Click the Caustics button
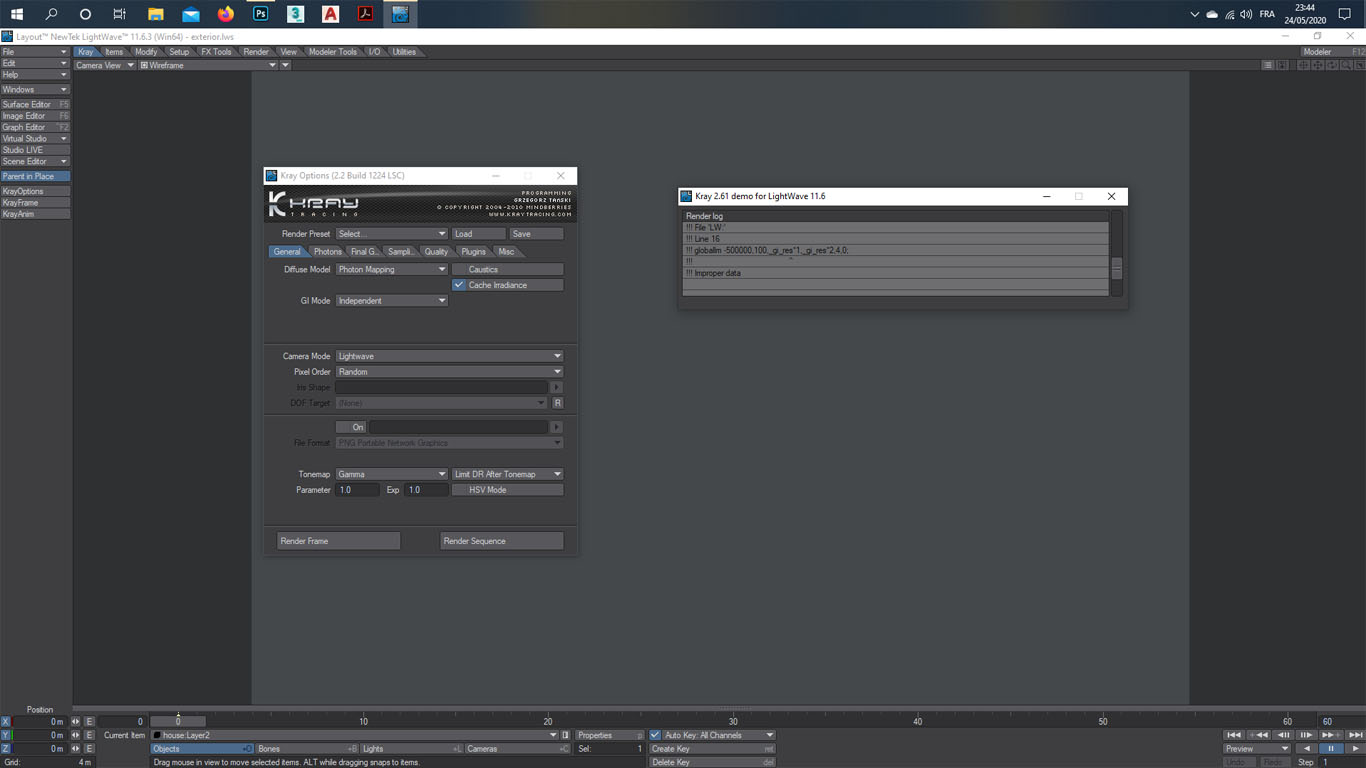This screenshot has height=768, width=1366. (x=508, y=269)
